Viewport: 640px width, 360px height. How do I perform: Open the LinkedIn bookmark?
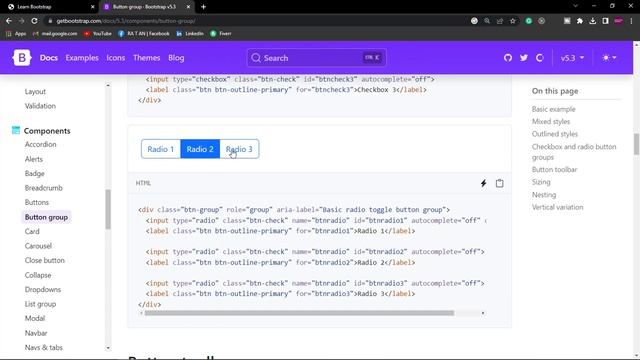click(190, 34)
